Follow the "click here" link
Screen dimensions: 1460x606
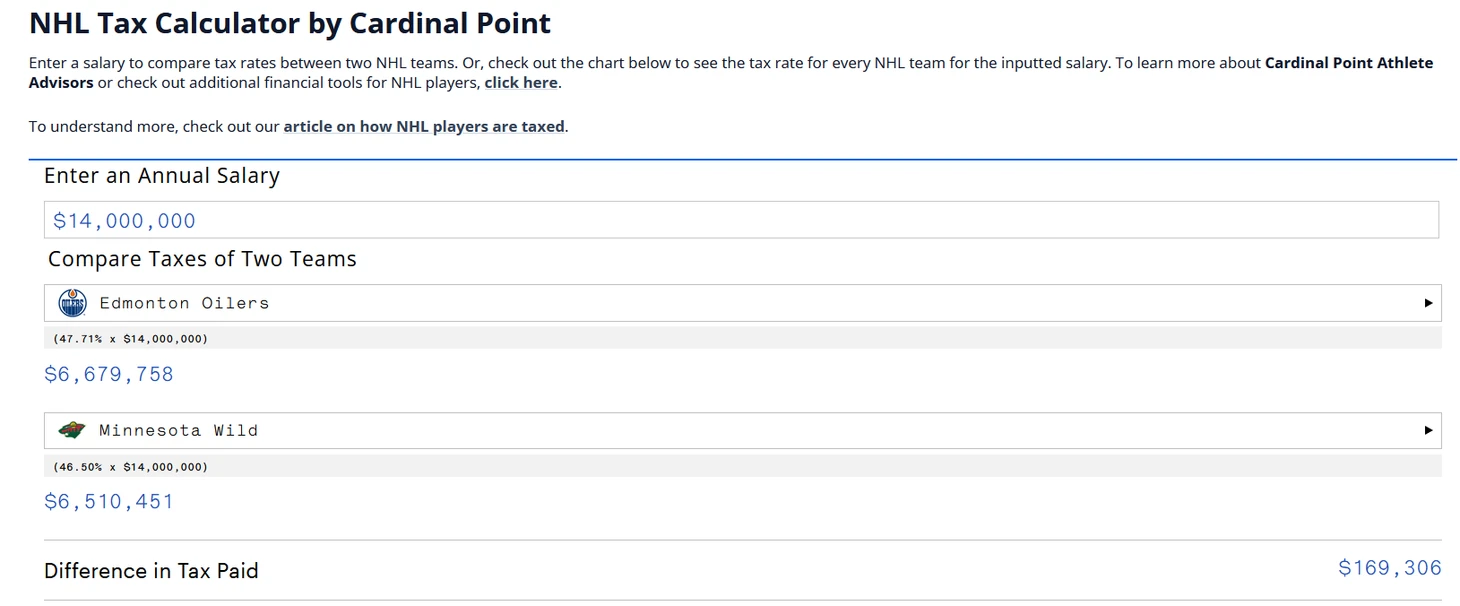coord(520,83)
